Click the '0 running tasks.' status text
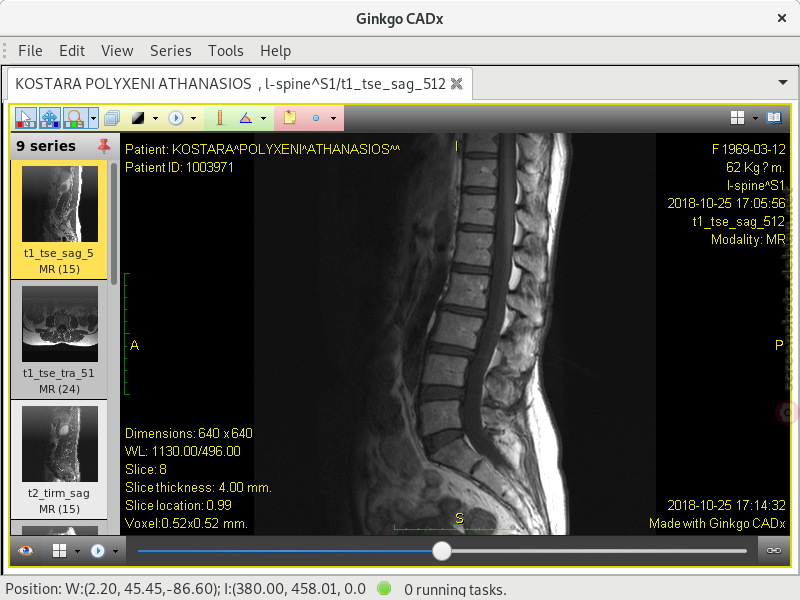800x600 pixels. click(x=455, y=590)
